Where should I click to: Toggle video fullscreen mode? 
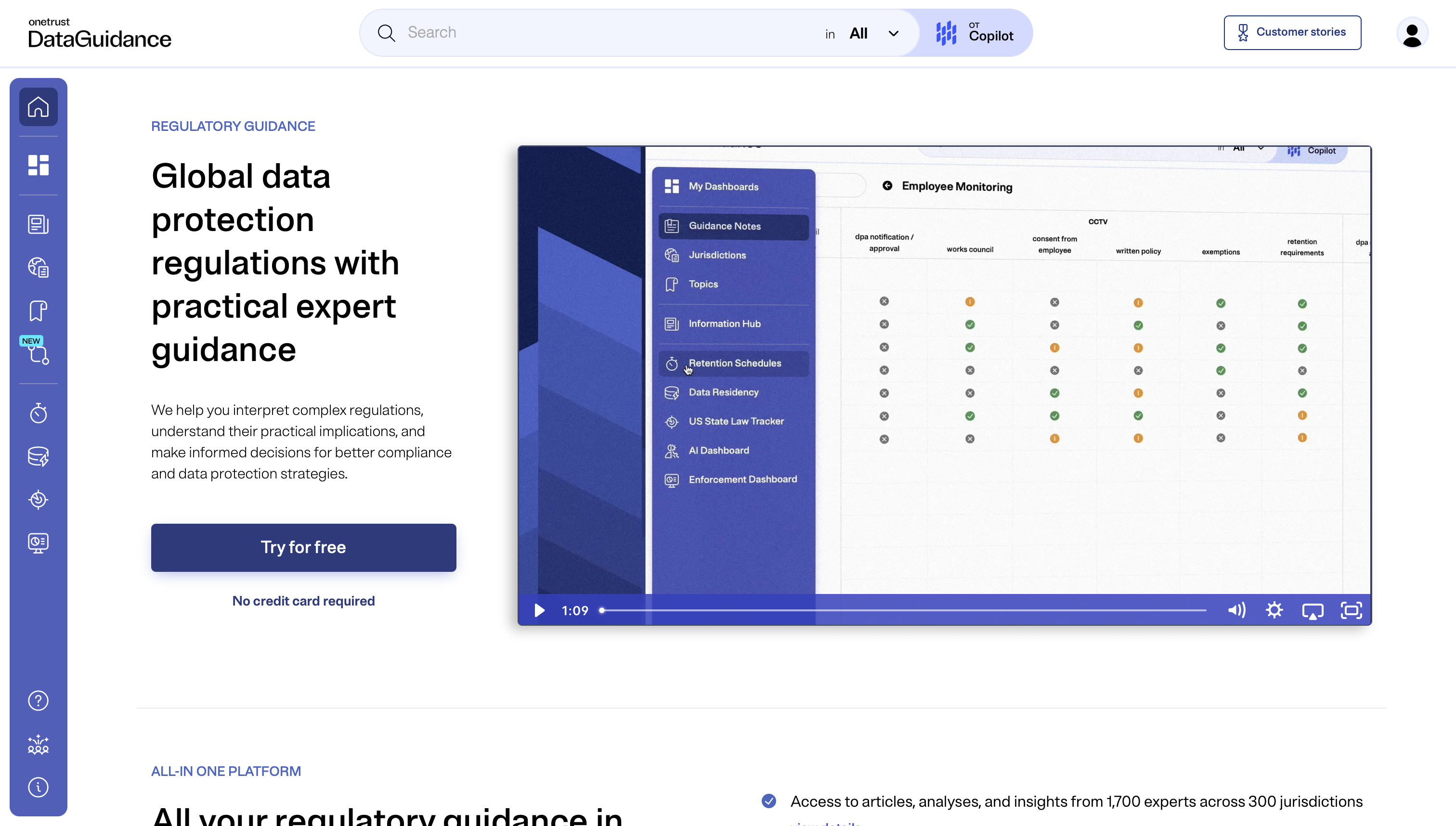1351,610
